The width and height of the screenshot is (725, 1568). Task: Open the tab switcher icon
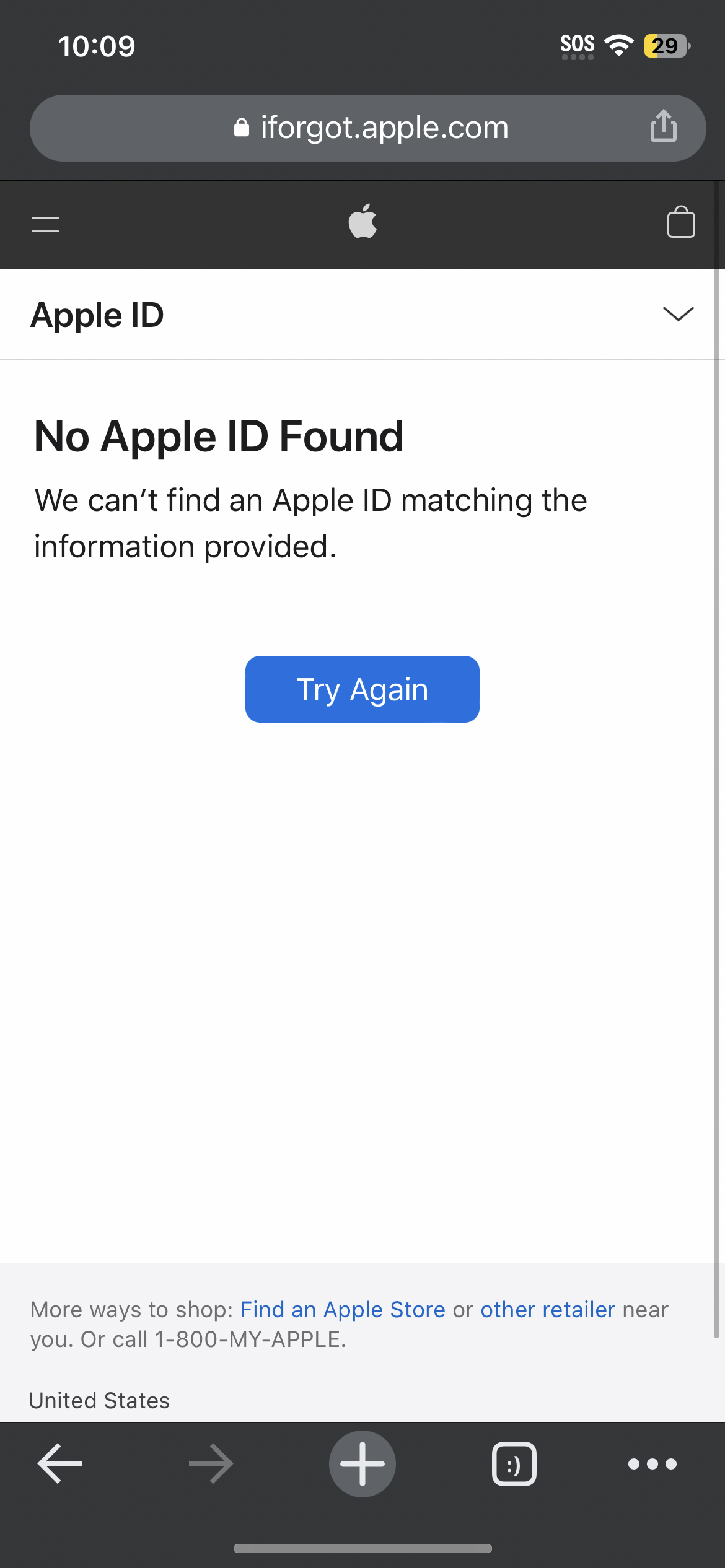tap(514, 1464)
